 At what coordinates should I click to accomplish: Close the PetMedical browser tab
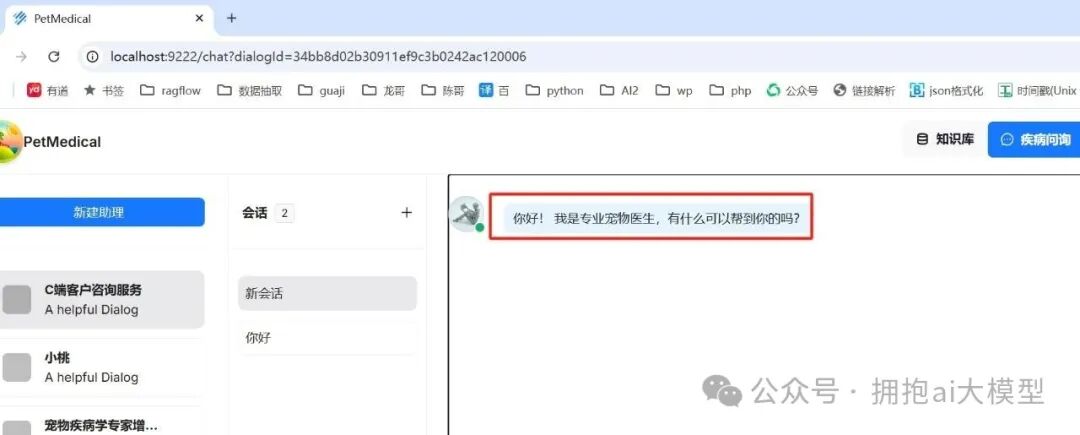200,19
